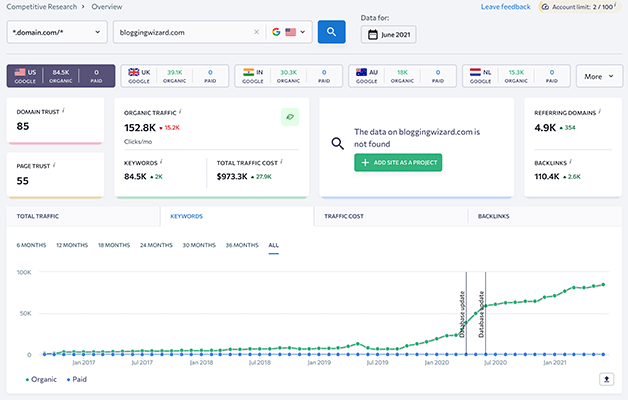Toggle the Paid series in chart legend
Screen dimensions: 628x400
pos(74,379)
